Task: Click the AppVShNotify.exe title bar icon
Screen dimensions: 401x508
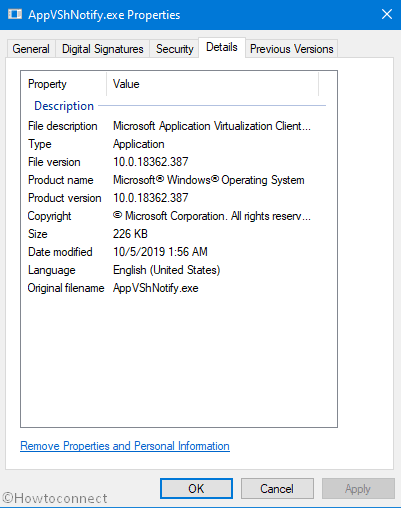Action: (15, 14)
